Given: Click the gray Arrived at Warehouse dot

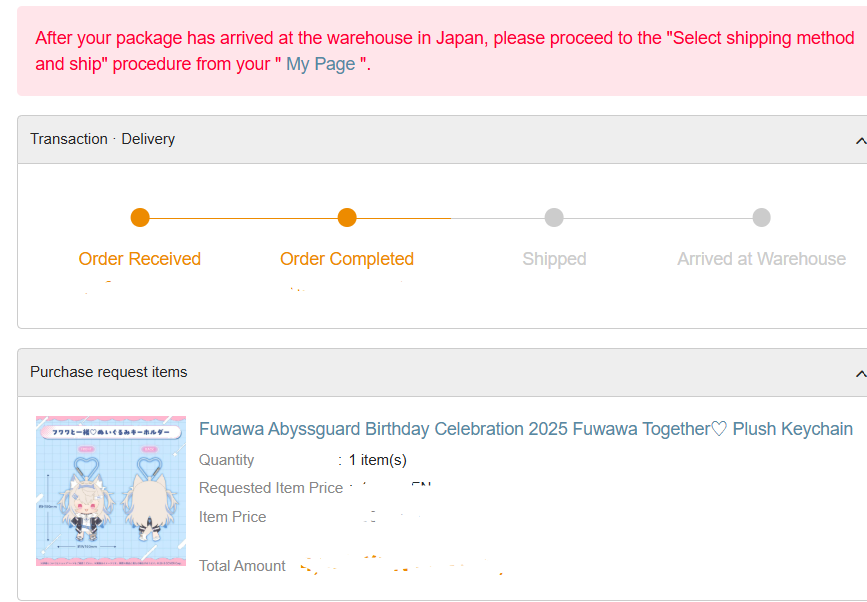Looking at the screenshot, I should (x=761, y=217).
